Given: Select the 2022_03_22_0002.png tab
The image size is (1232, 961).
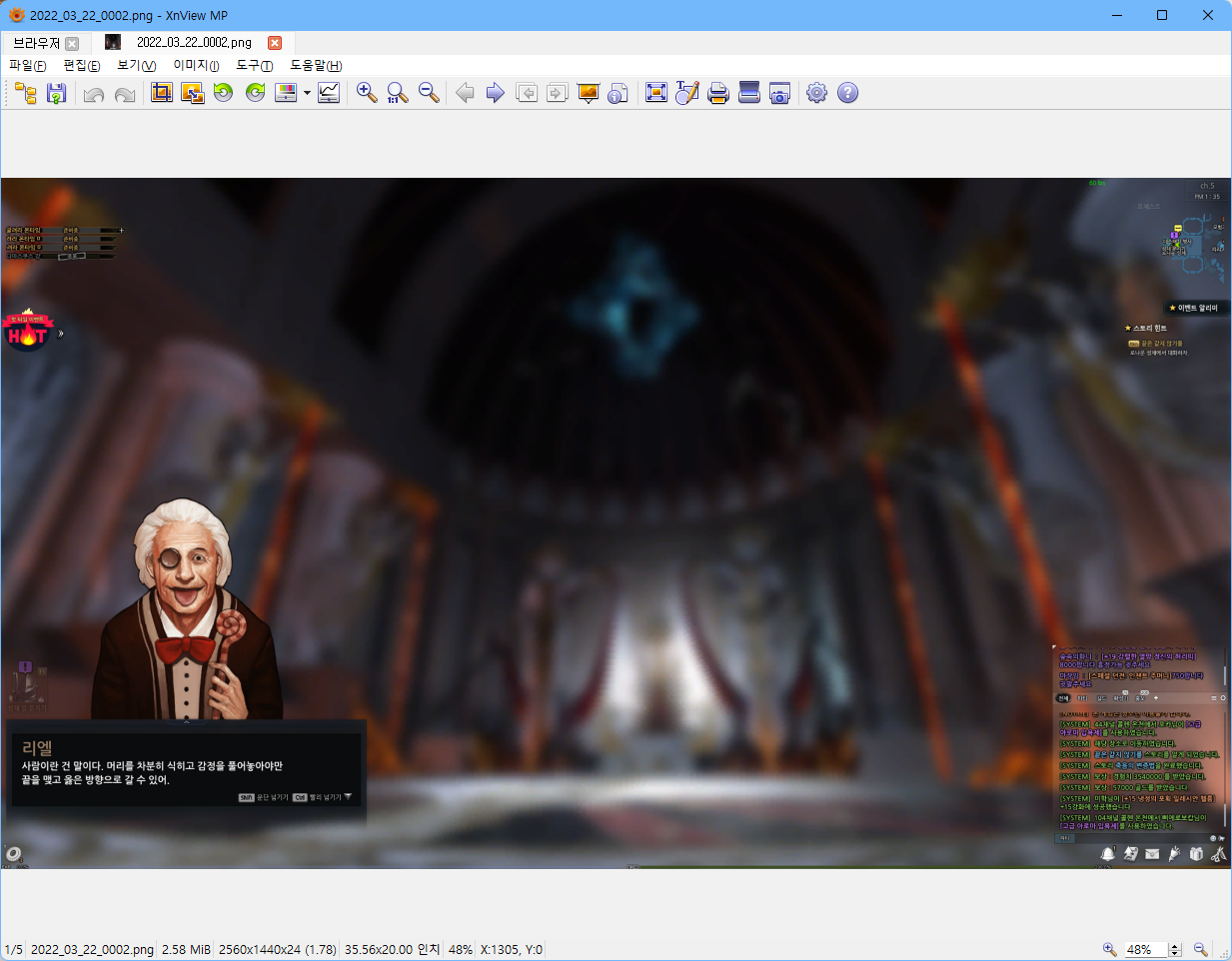Looking at the screenshot, I should 194,43.
